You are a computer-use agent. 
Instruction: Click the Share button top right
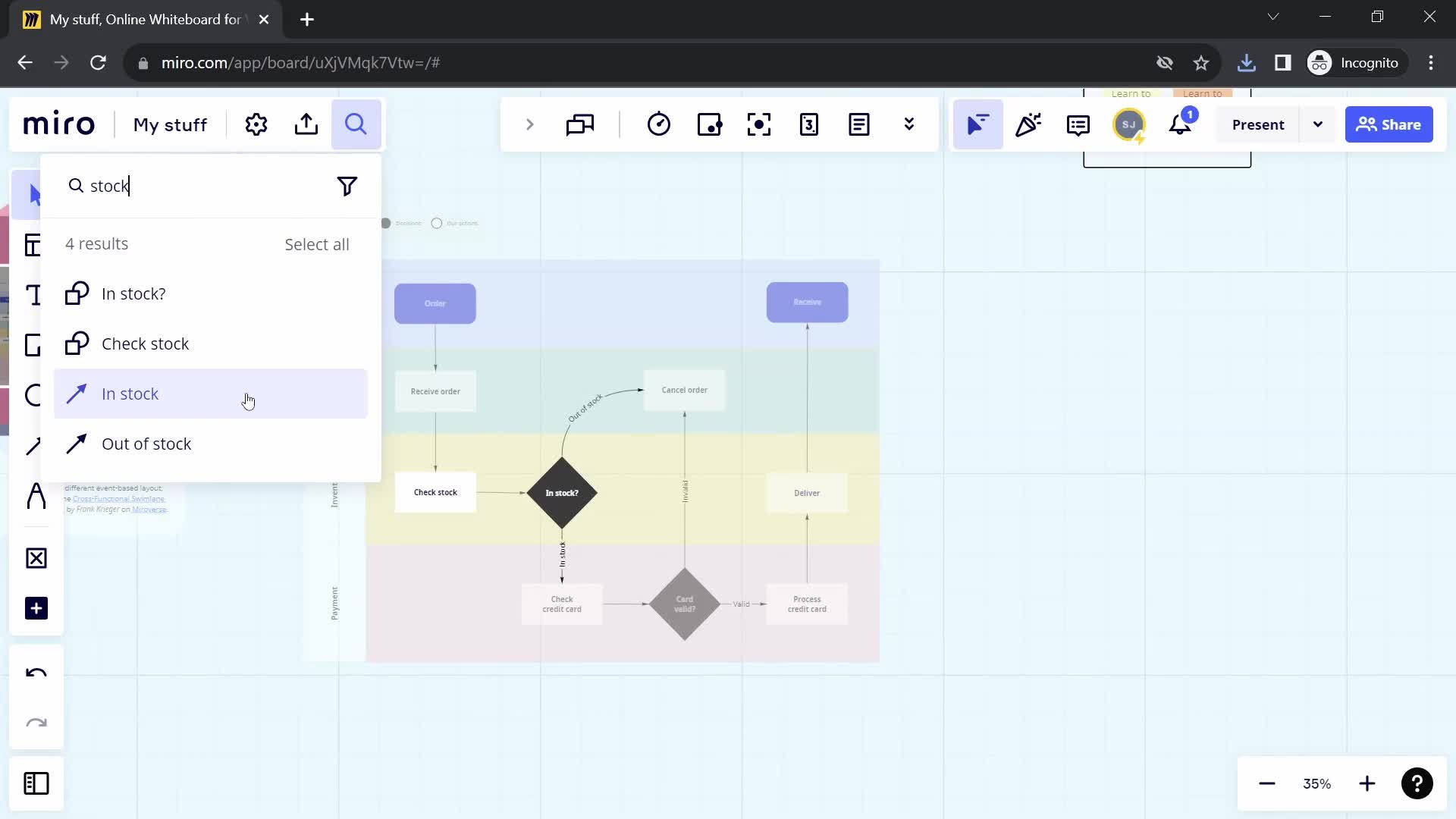[x=1394, y=124]
